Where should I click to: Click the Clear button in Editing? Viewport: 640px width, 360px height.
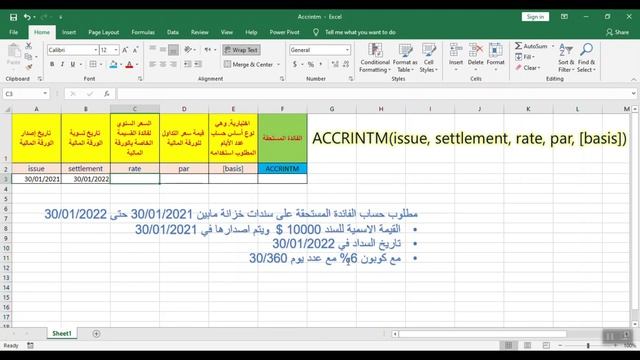coord(528,68)
